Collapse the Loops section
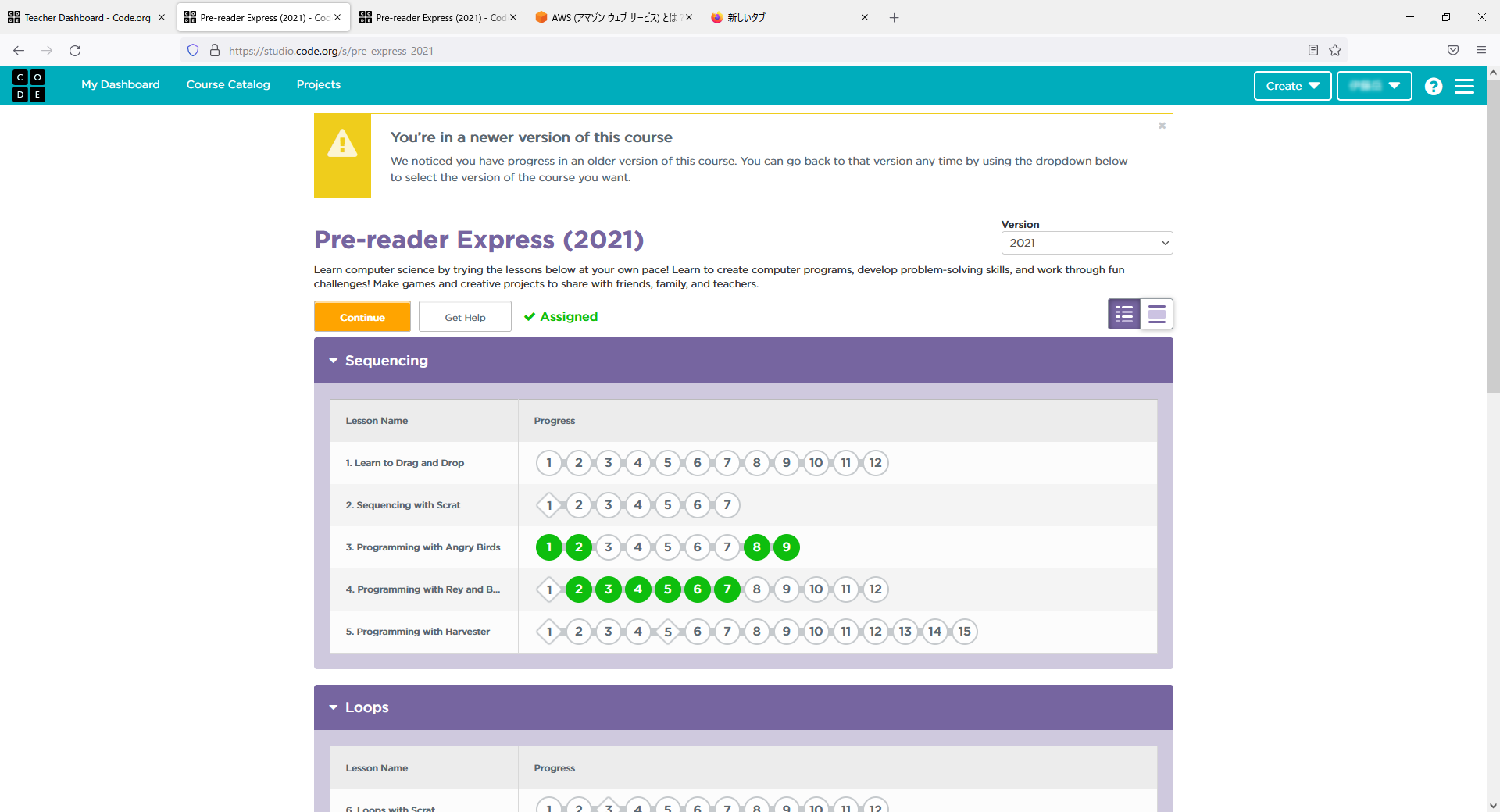This screenshot has width=1500, height=812. tap(334, 707)
